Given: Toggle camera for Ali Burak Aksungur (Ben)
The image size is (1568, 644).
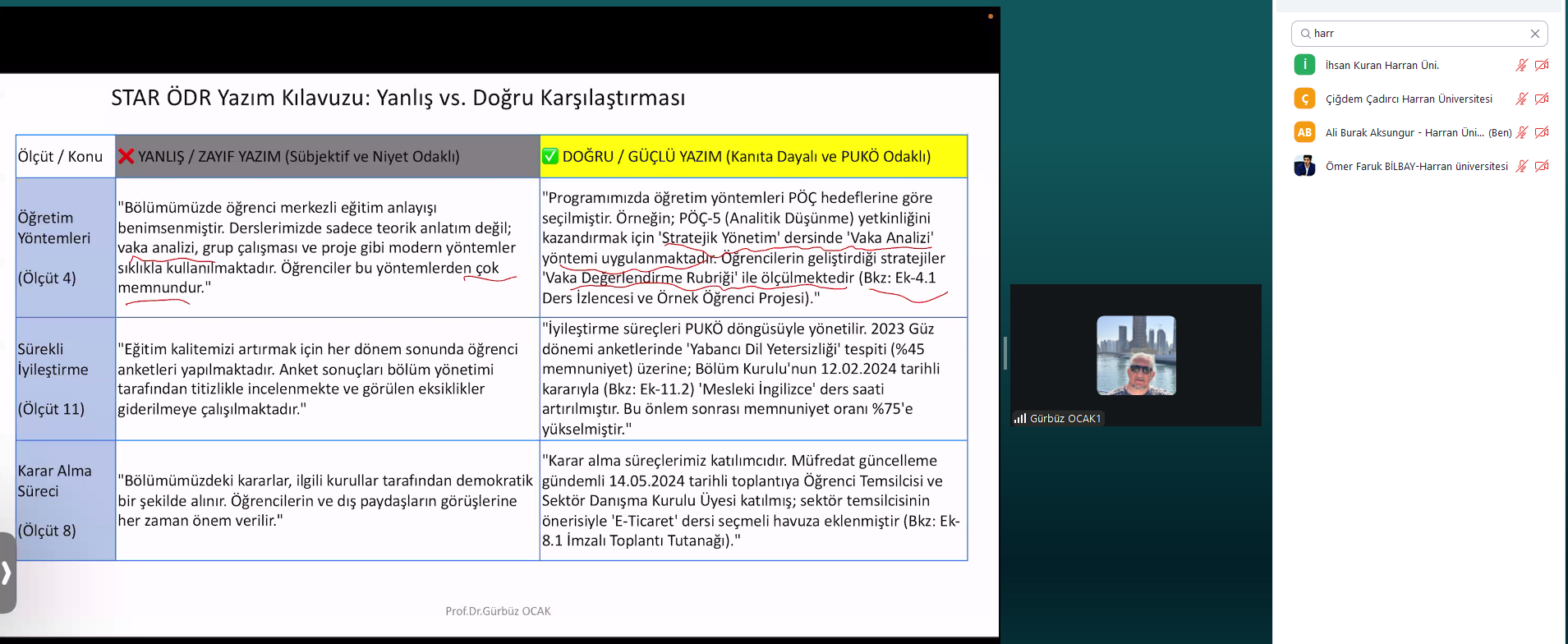Looking at the screenshot, I should (1542, 132).
